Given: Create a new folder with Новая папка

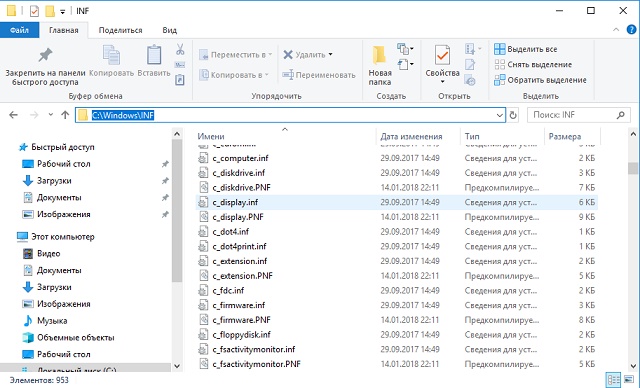Looking at the screenshot, I should 380,65.
